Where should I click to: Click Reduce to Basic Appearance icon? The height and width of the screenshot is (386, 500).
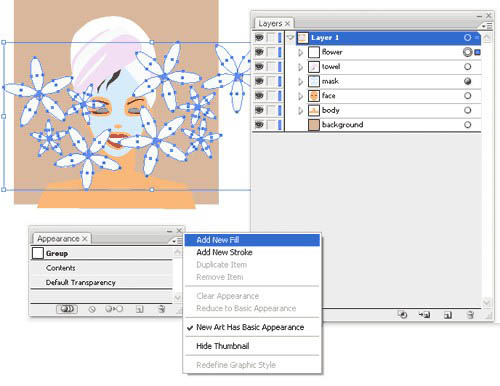pyautogui.click(x=114, y=309)
